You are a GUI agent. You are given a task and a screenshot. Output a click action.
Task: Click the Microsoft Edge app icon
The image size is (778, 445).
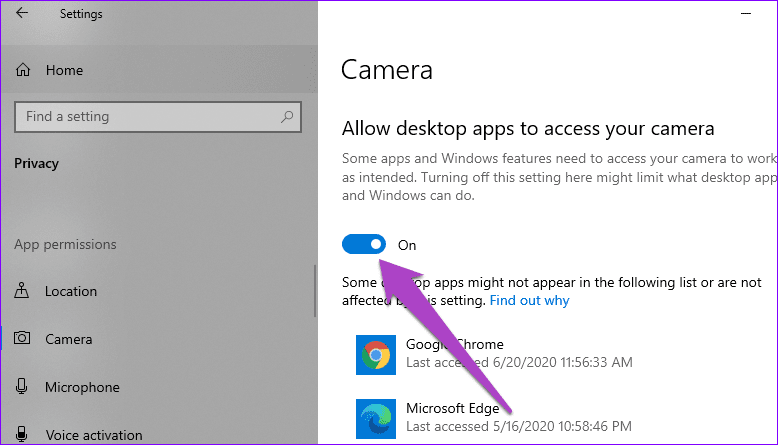point(376,419)
